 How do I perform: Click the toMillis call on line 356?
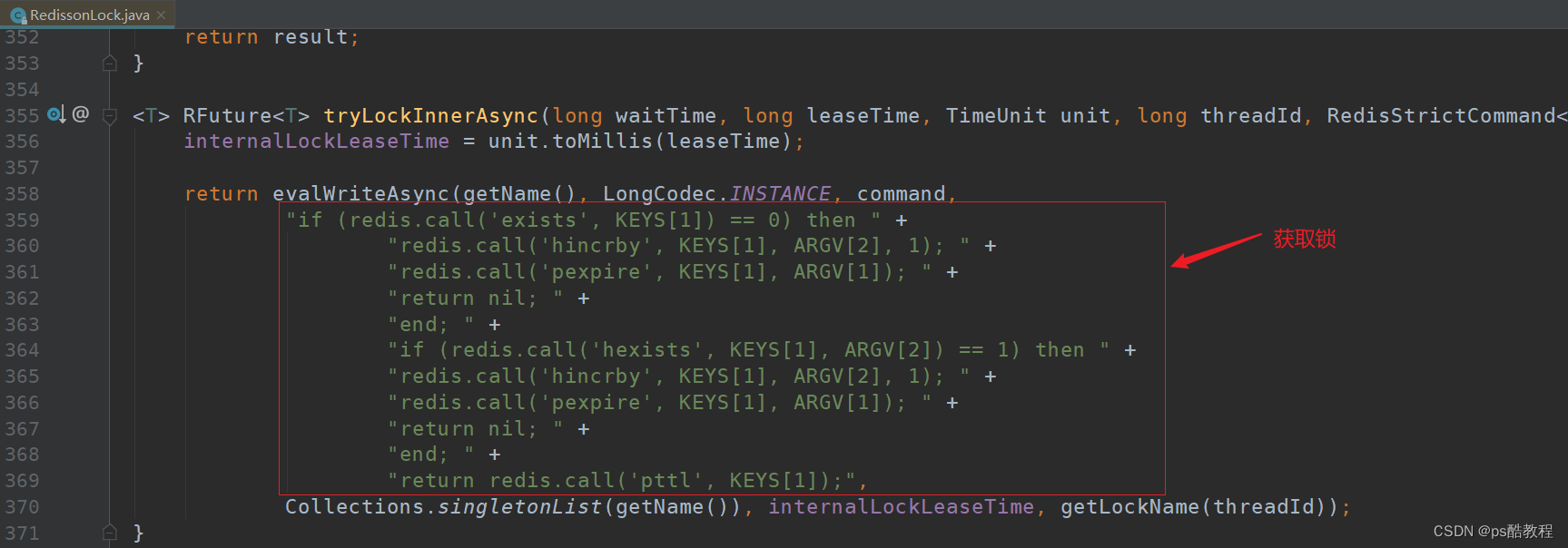603,142
